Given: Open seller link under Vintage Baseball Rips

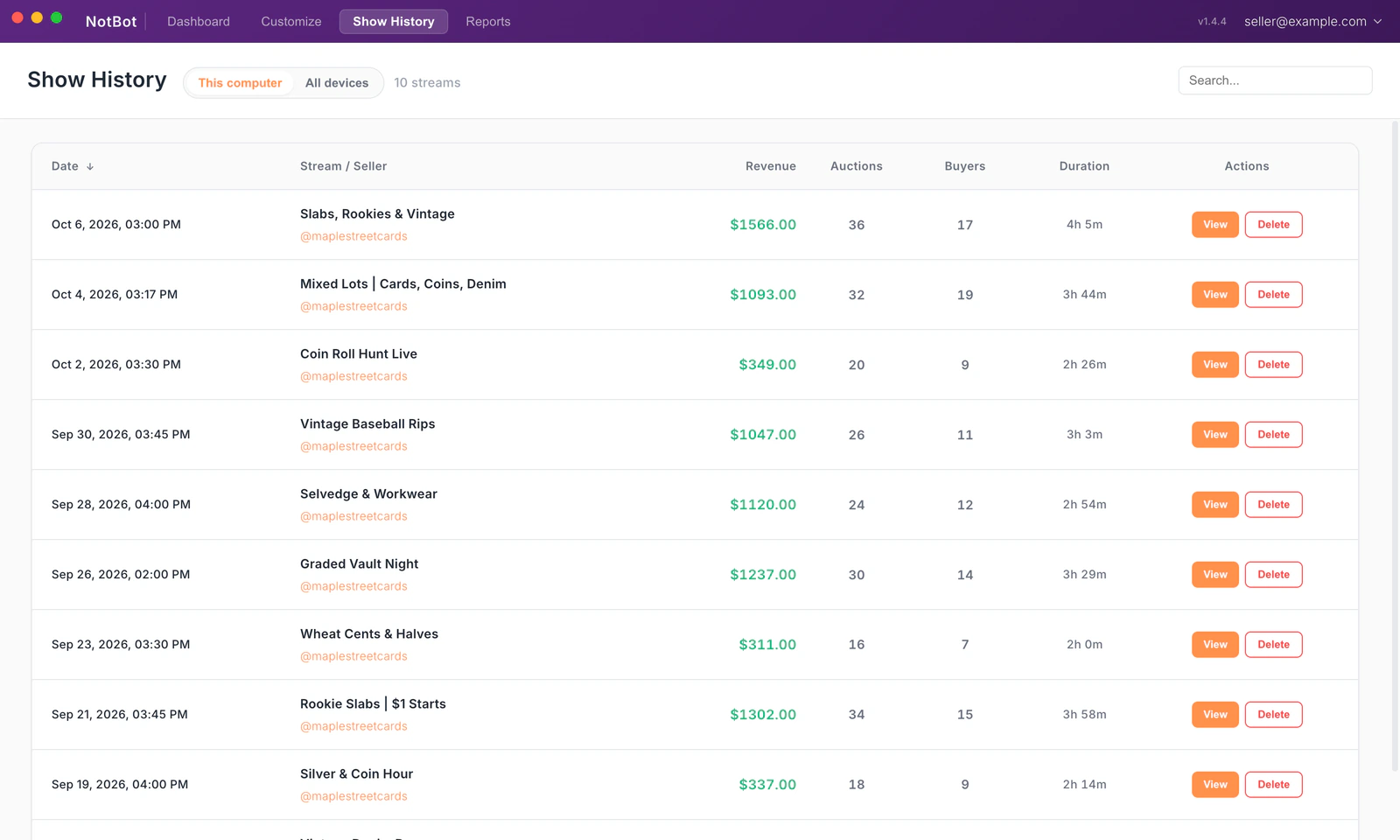Looking at the screenshot, I should [x=353, y=446].
